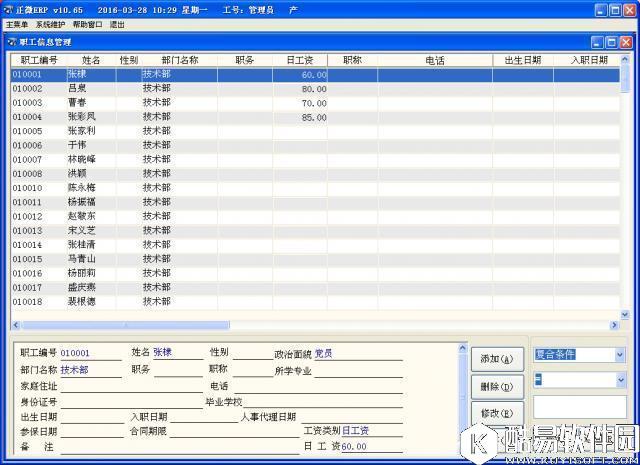Click the 姓名 column header

coord(91,60)
